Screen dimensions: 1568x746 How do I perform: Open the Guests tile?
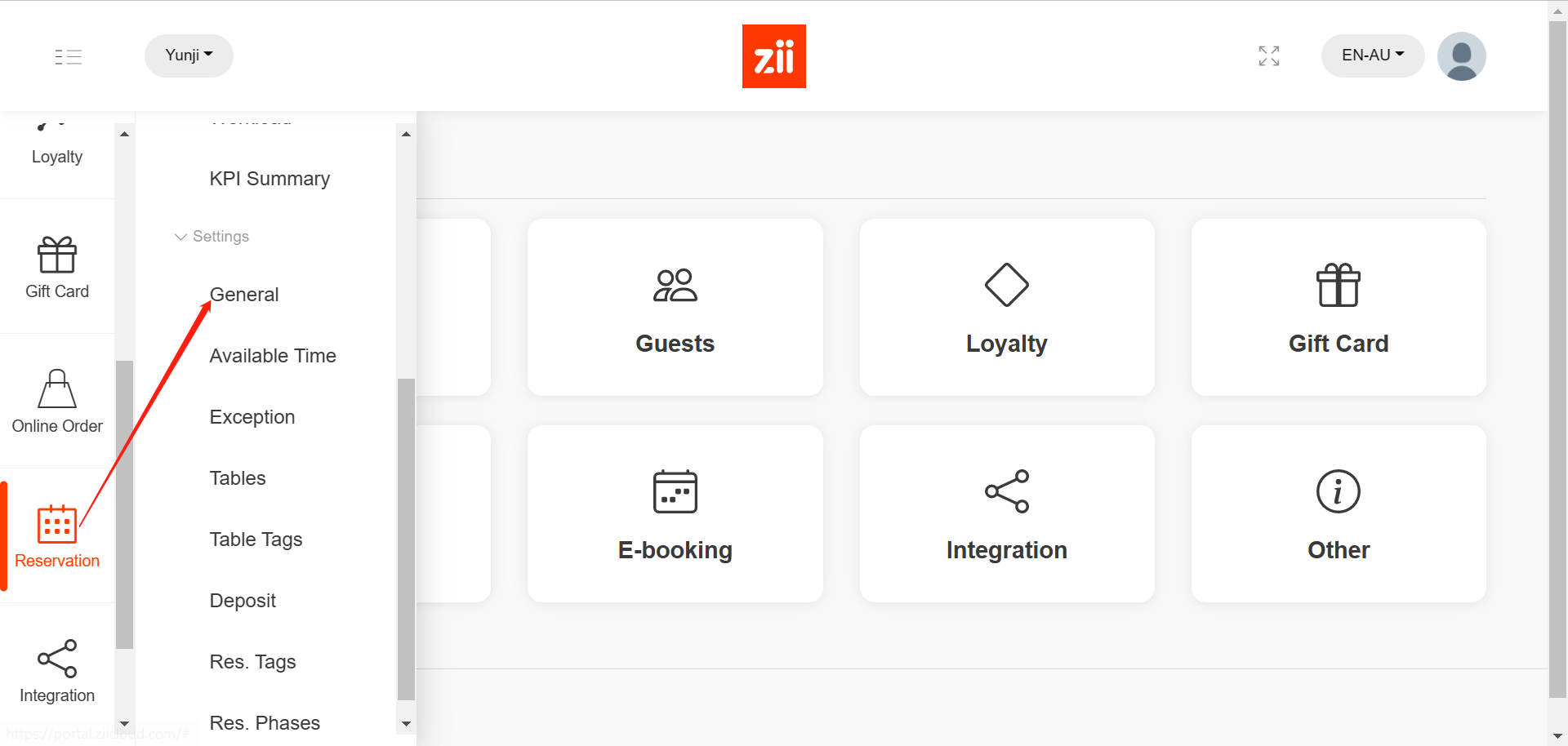coord(675,308)
